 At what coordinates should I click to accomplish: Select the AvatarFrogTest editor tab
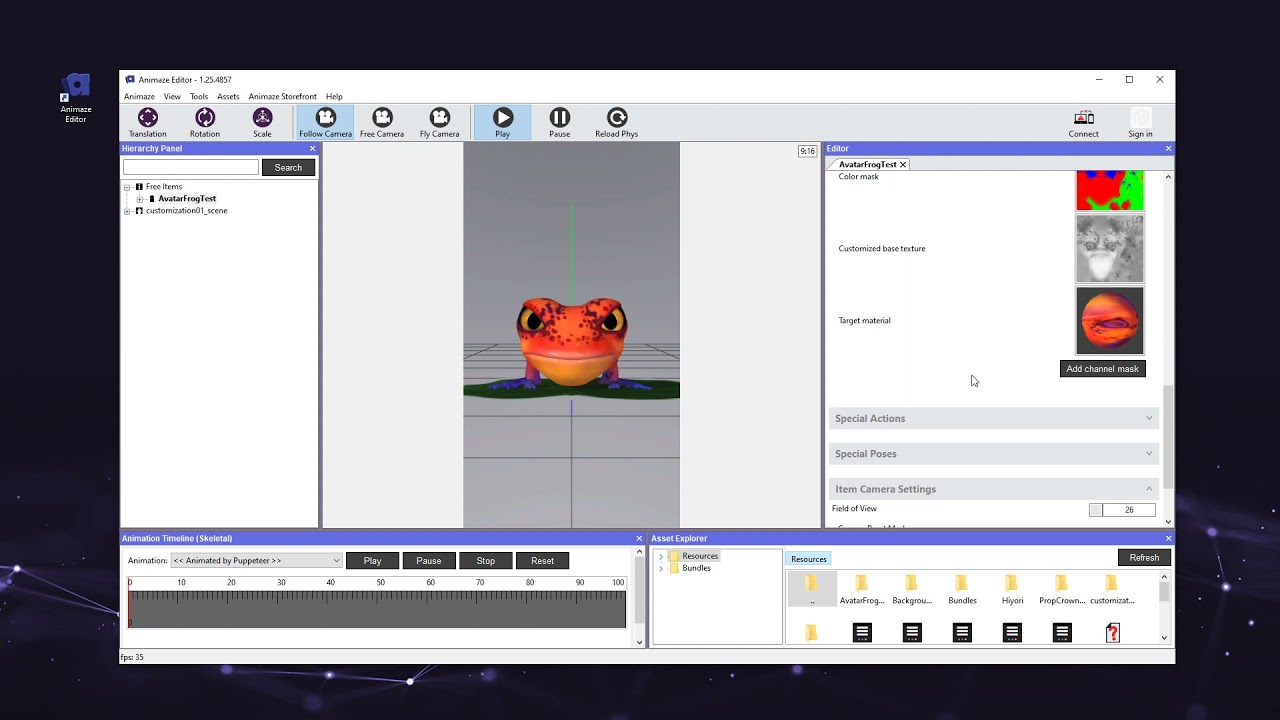click(x=867, y=164)
